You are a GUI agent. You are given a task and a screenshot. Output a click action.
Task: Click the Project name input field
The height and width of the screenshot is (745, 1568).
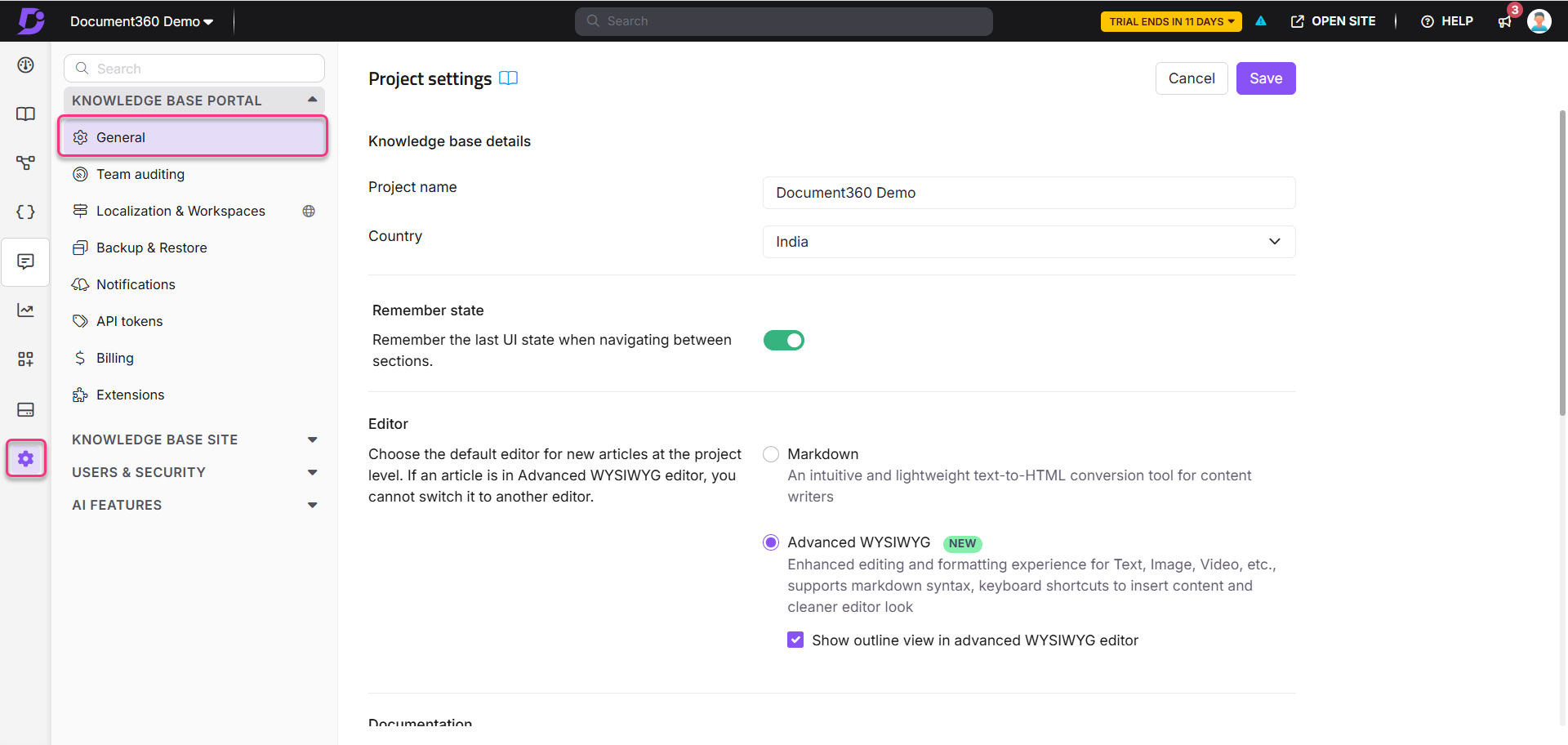click(1029, 193)
